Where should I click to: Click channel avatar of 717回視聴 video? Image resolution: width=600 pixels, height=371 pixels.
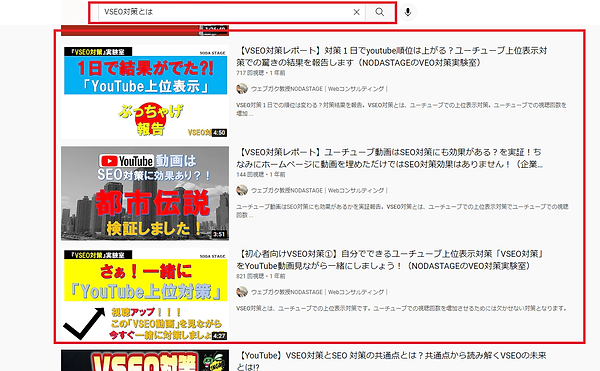[242, 89]
